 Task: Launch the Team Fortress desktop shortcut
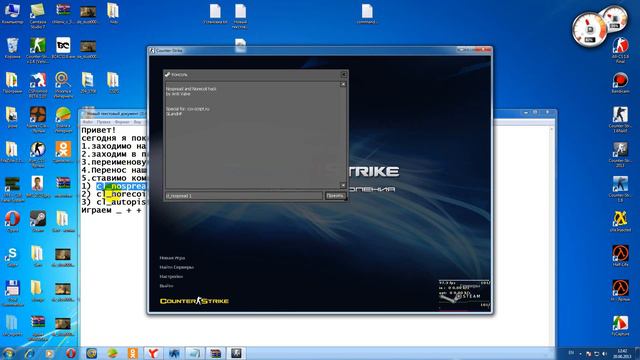[38, 119]
